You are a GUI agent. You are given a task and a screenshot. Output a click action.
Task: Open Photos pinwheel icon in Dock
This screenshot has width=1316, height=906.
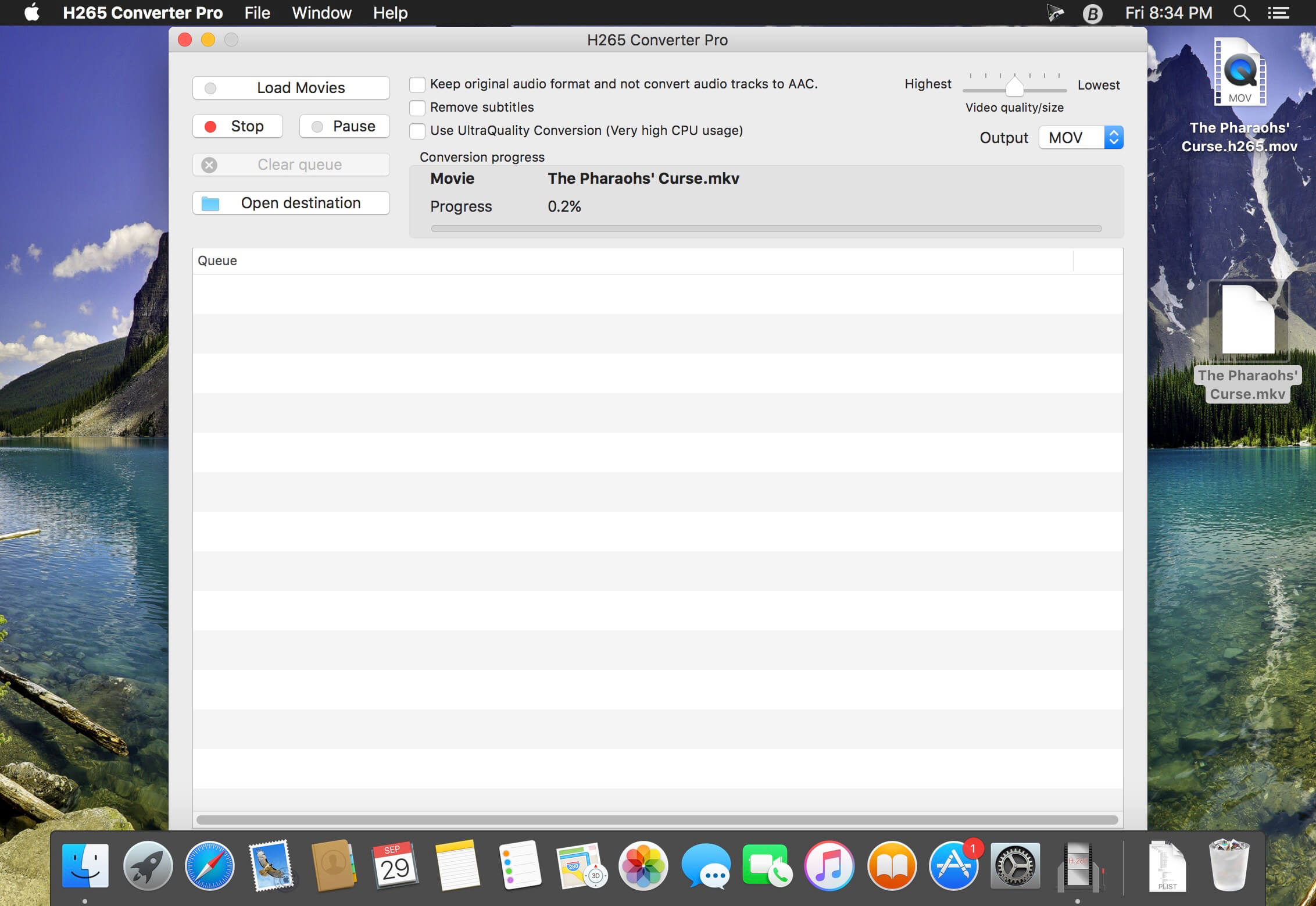[643, 866]
